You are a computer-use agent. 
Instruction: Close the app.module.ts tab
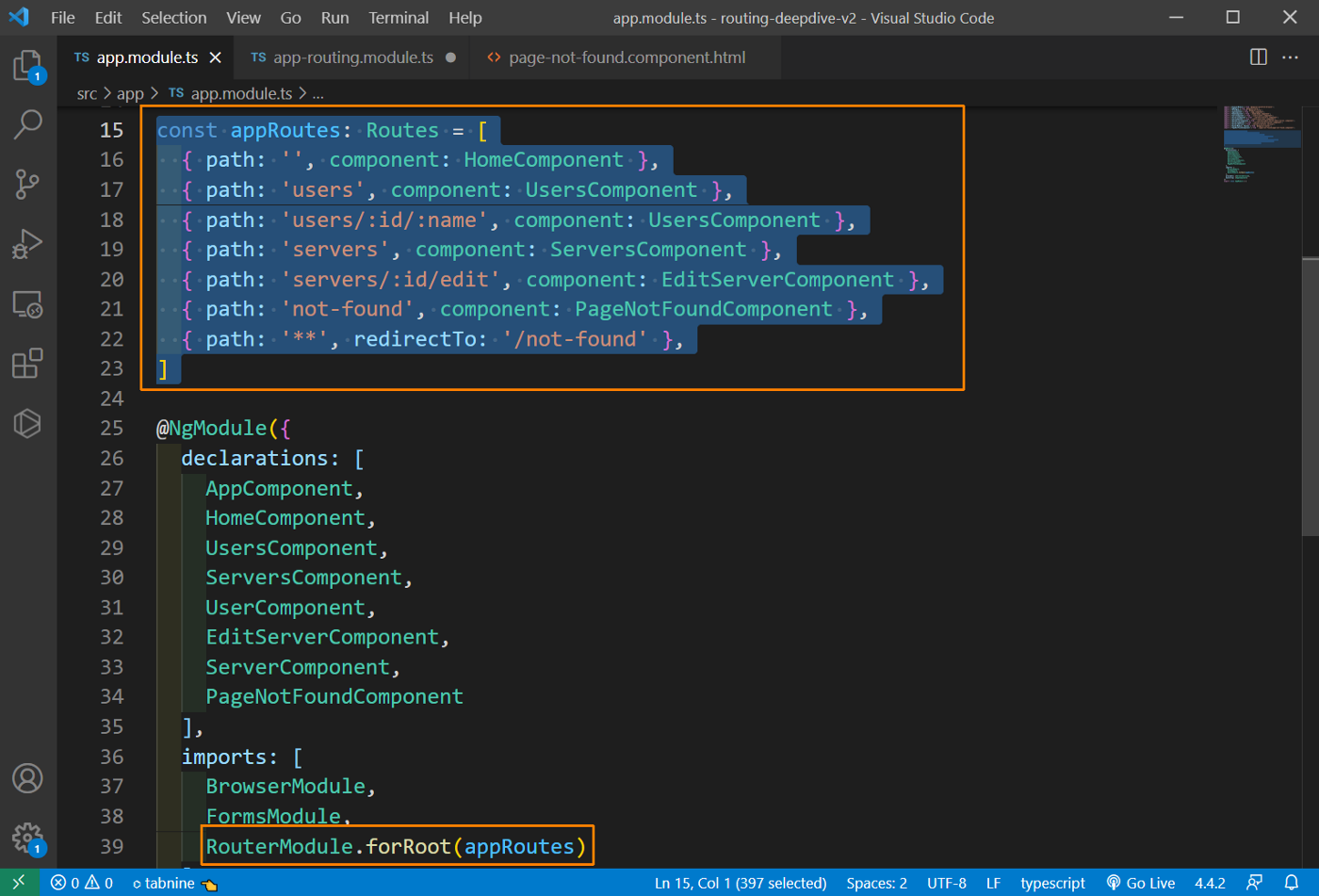point(215,57)
